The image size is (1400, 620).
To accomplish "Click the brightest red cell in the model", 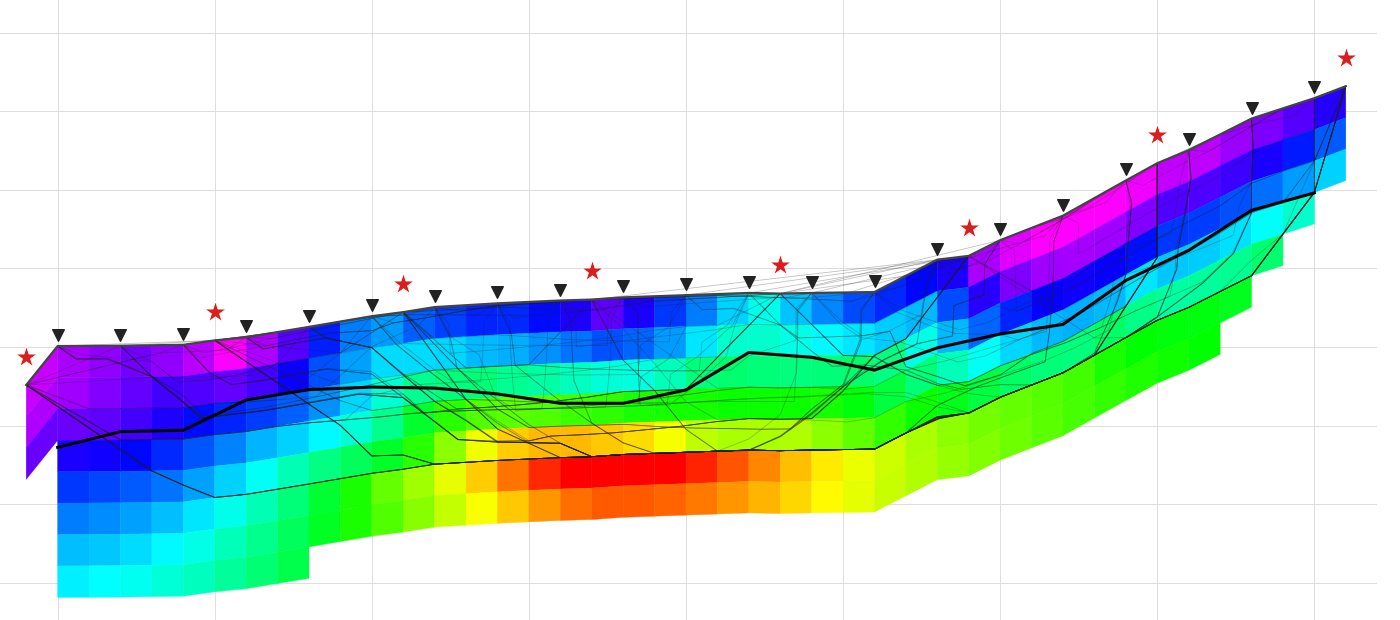I will (670, 468).
